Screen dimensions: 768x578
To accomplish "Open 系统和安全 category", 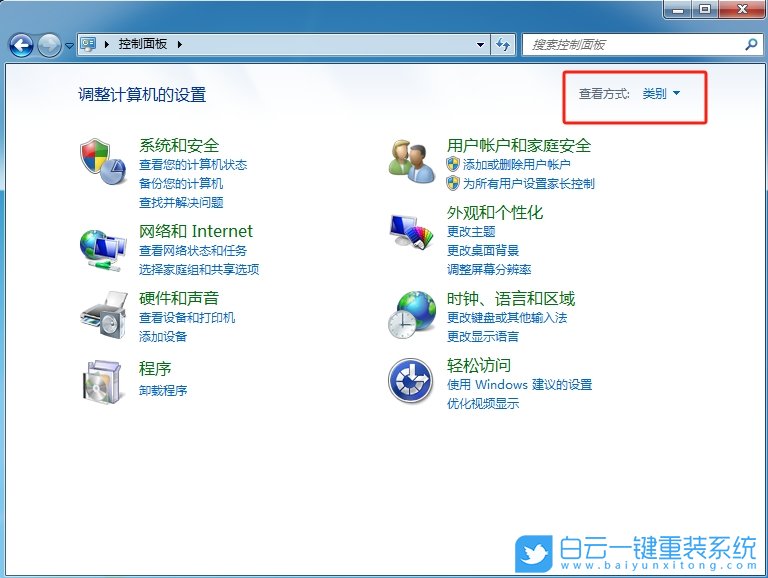I will click(x=179, y=145).
